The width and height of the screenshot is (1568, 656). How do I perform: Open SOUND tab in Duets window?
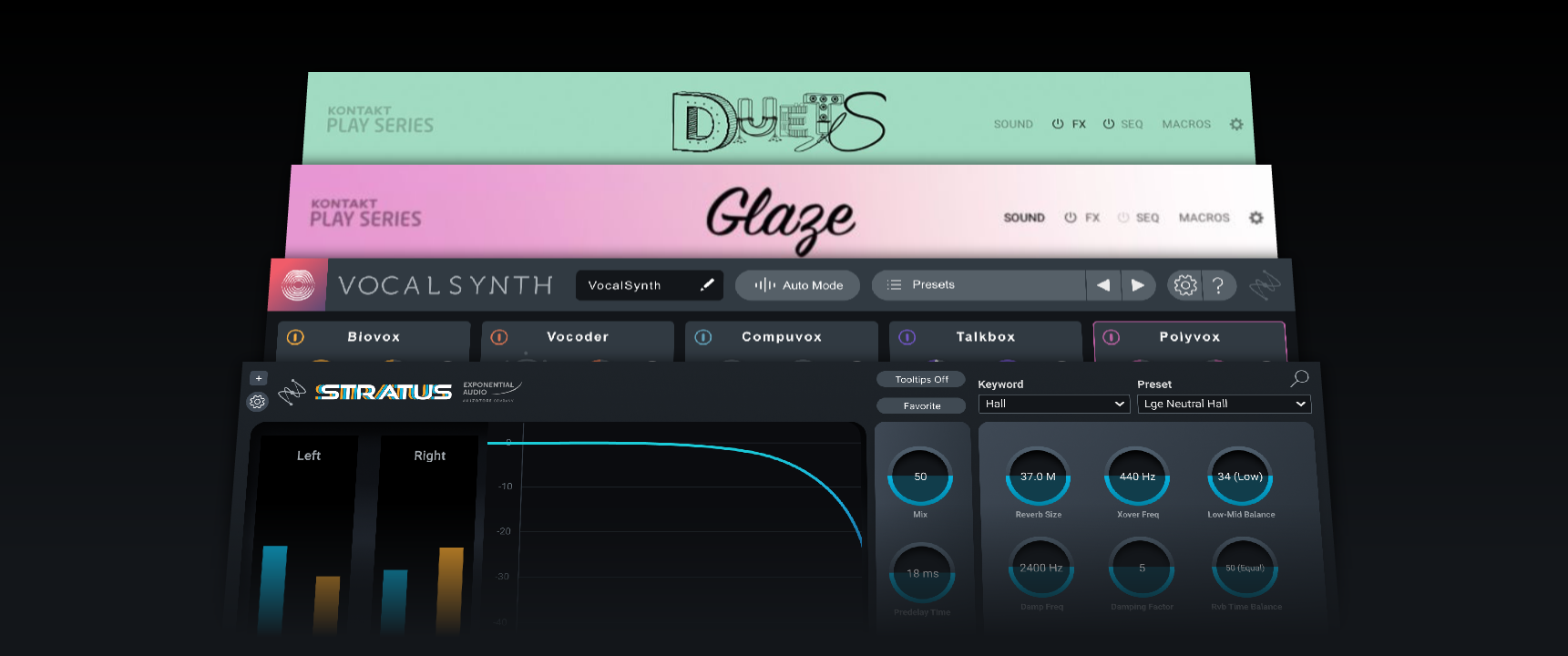[1013, 124]
